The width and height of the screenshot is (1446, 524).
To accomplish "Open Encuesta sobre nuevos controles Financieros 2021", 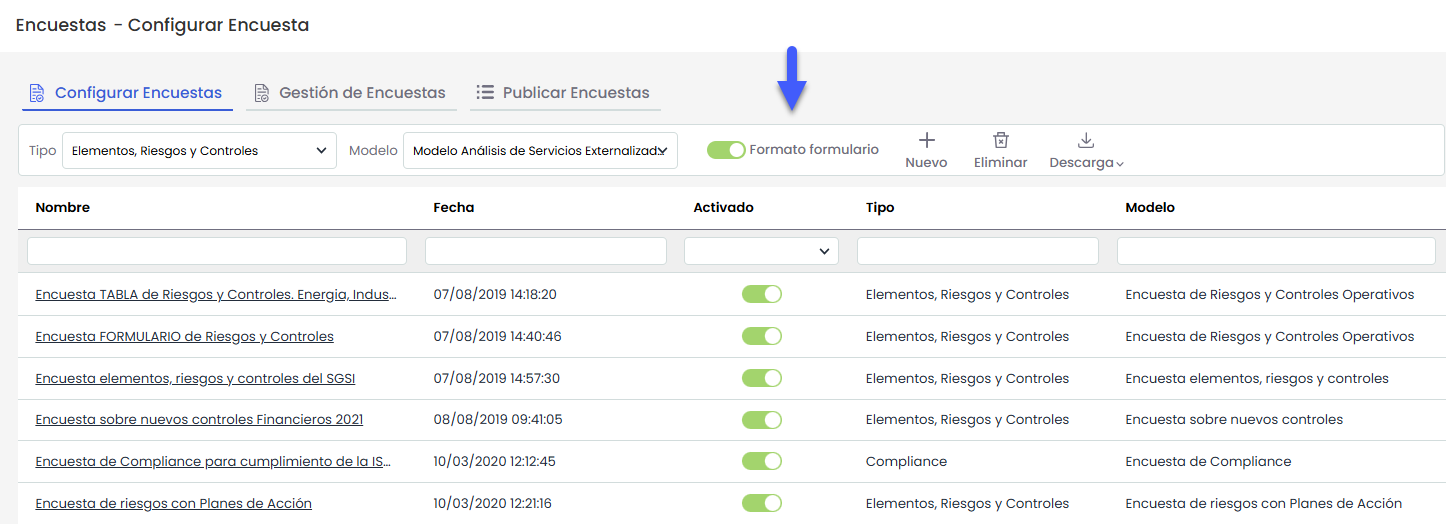I will click(199, 420).
